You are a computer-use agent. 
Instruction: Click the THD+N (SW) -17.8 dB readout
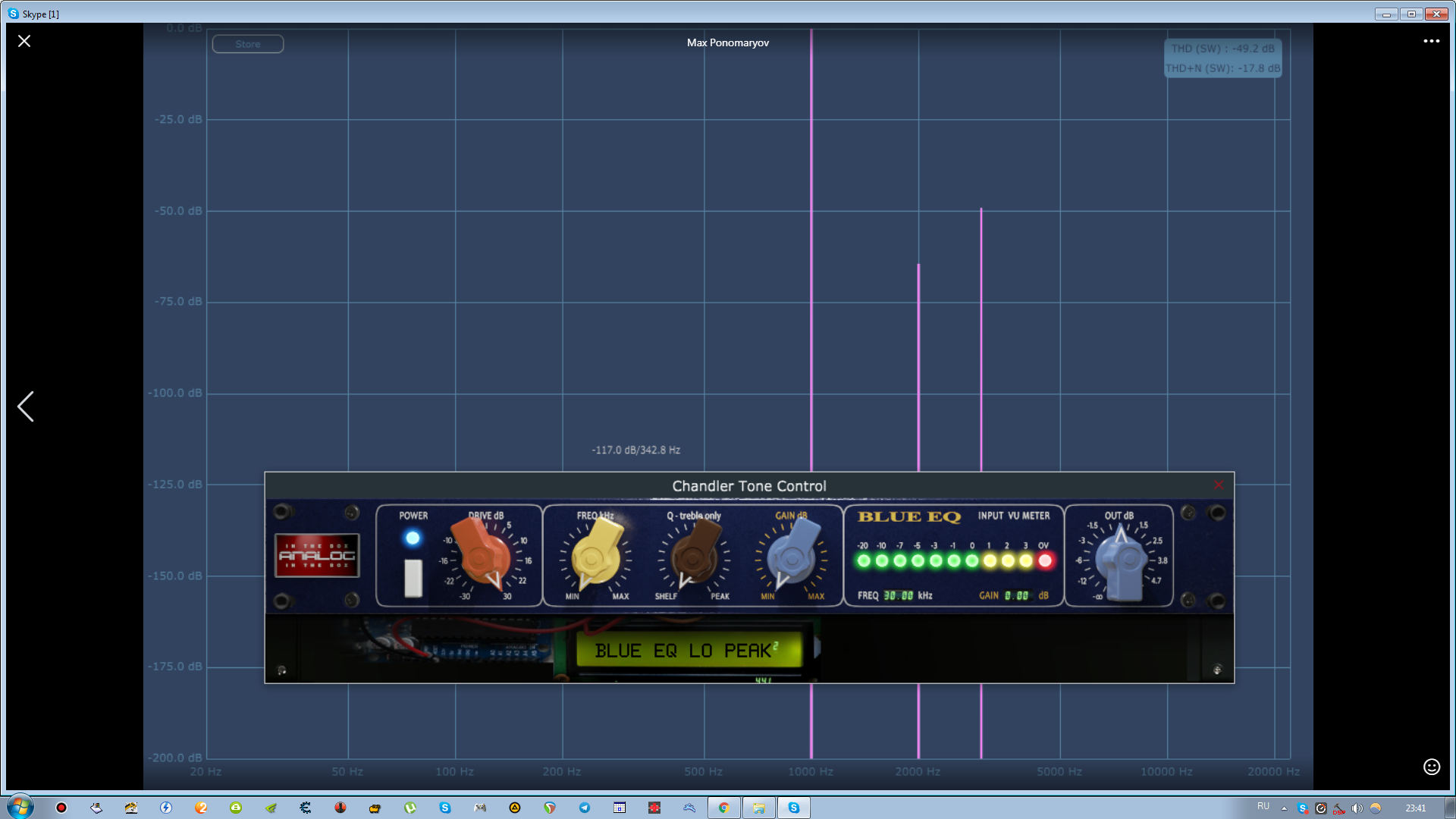1222,68
